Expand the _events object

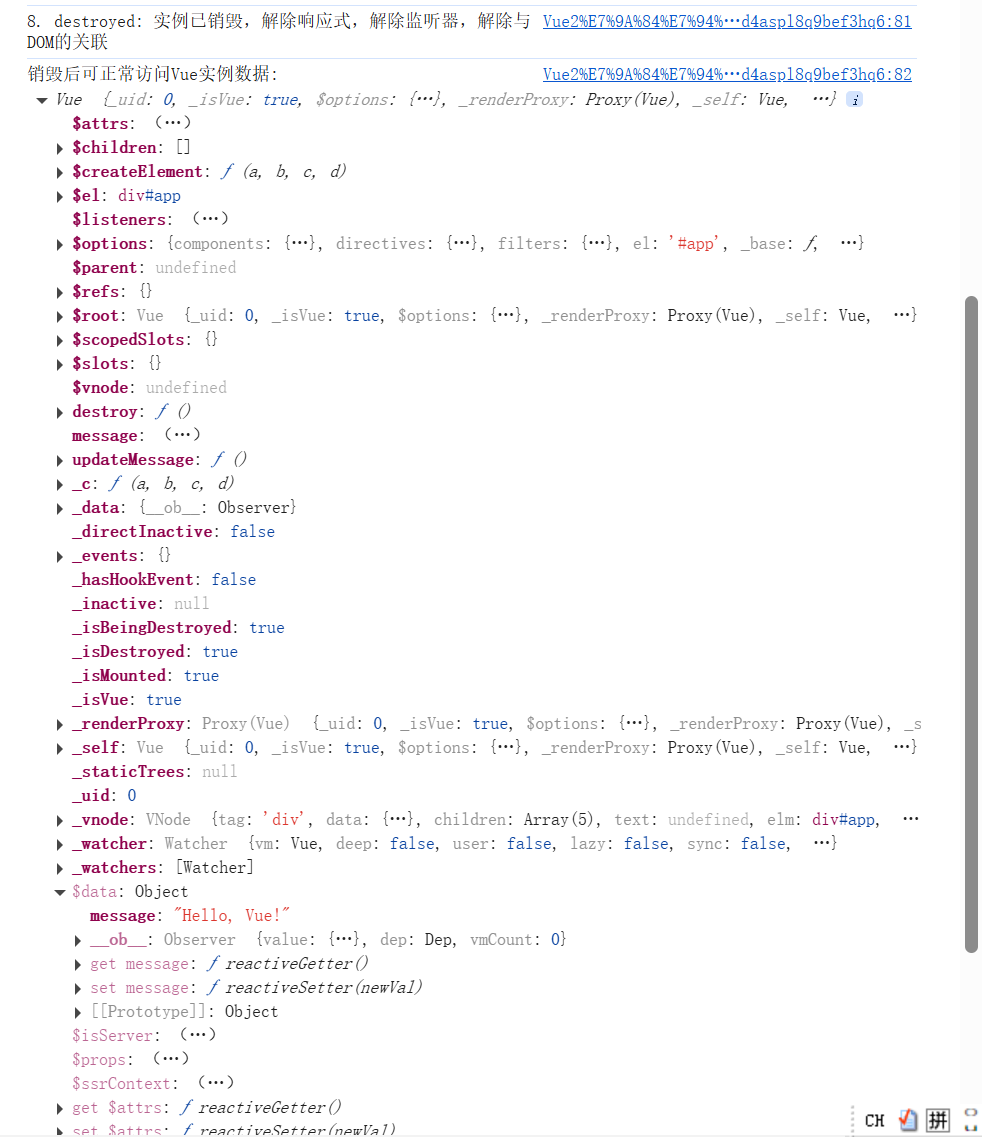59,556
